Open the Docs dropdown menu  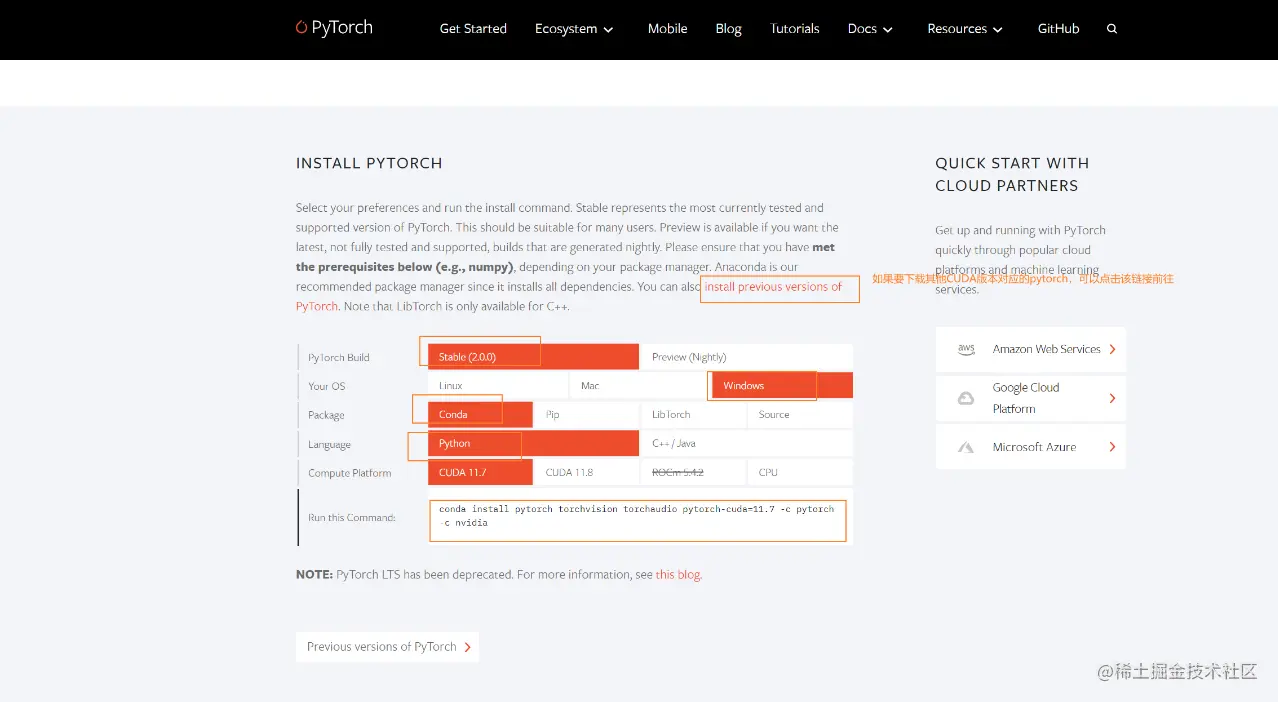869,29
